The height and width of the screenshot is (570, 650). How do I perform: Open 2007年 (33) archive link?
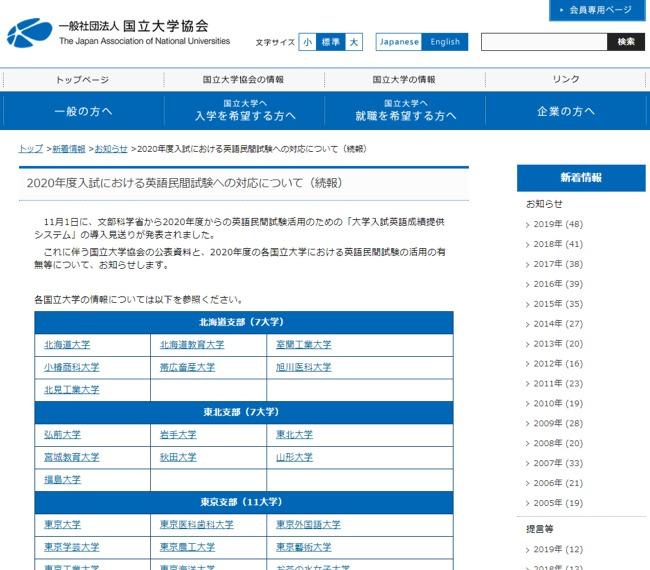(x=558, y=463)
